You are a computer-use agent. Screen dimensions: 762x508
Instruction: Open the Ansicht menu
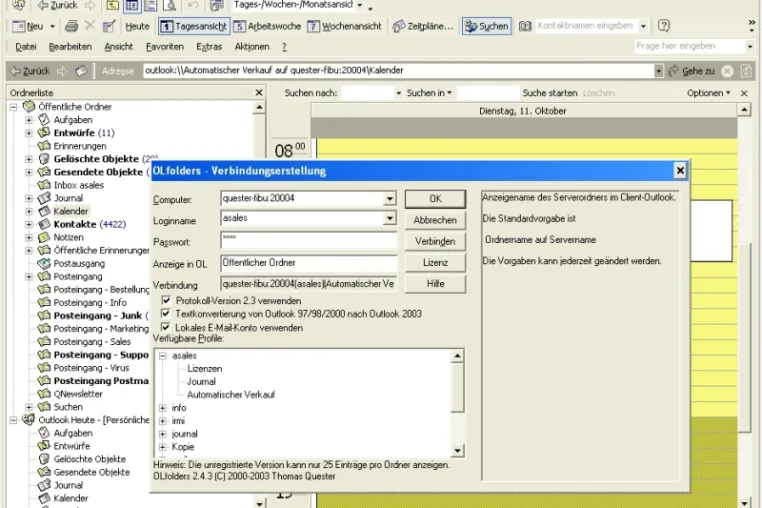[119, 47]
